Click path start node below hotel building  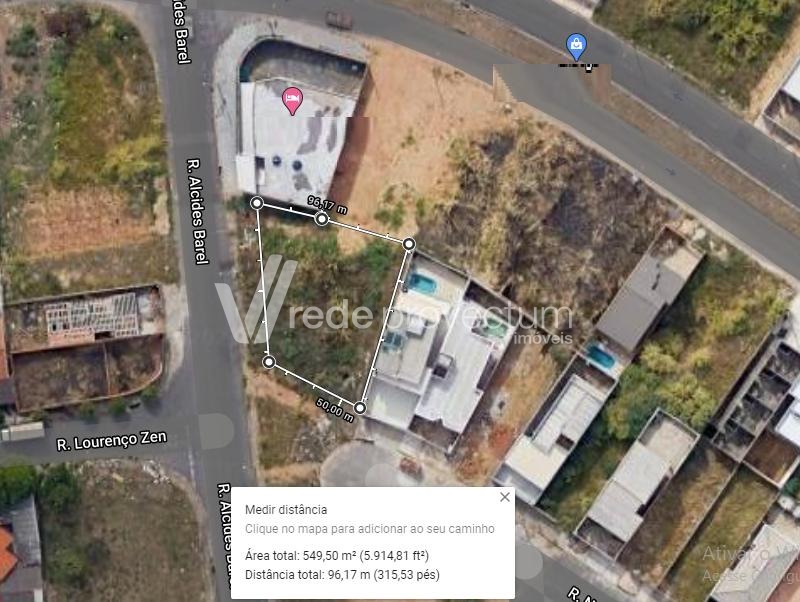click(x=257, y=203)
